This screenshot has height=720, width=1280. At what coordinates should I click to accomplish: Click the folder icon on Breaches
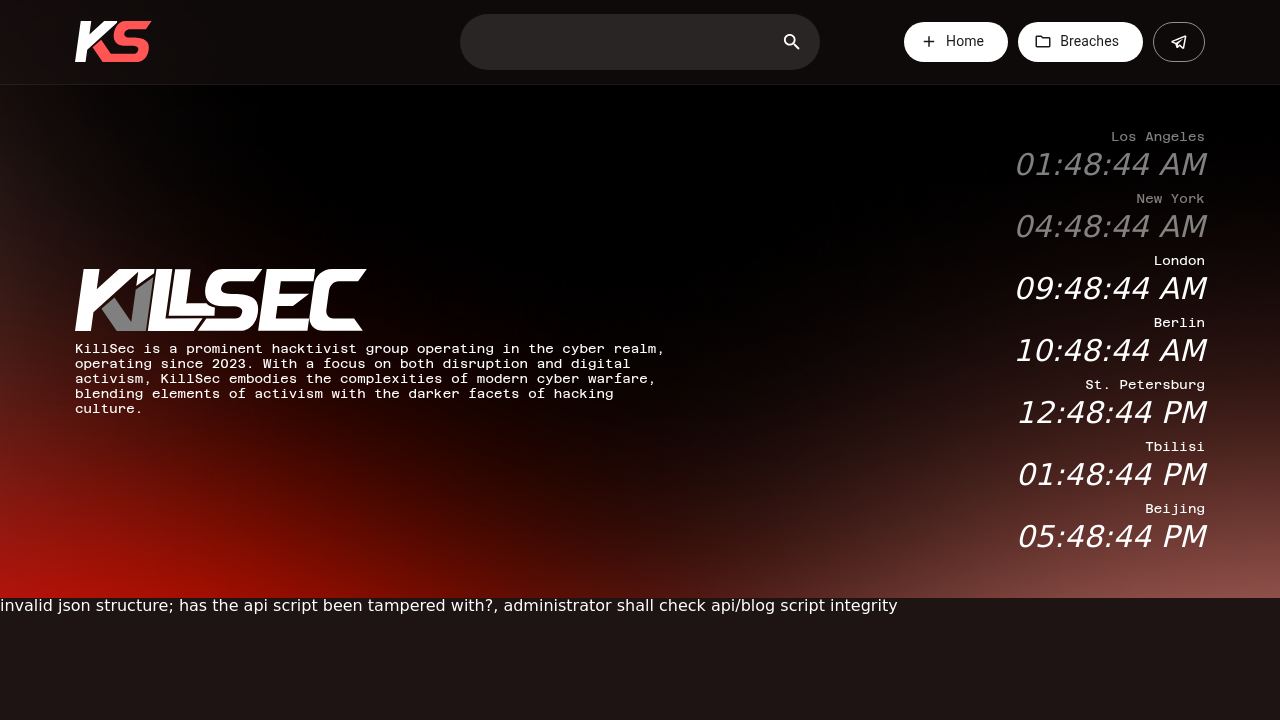(x=1043, y=42)
